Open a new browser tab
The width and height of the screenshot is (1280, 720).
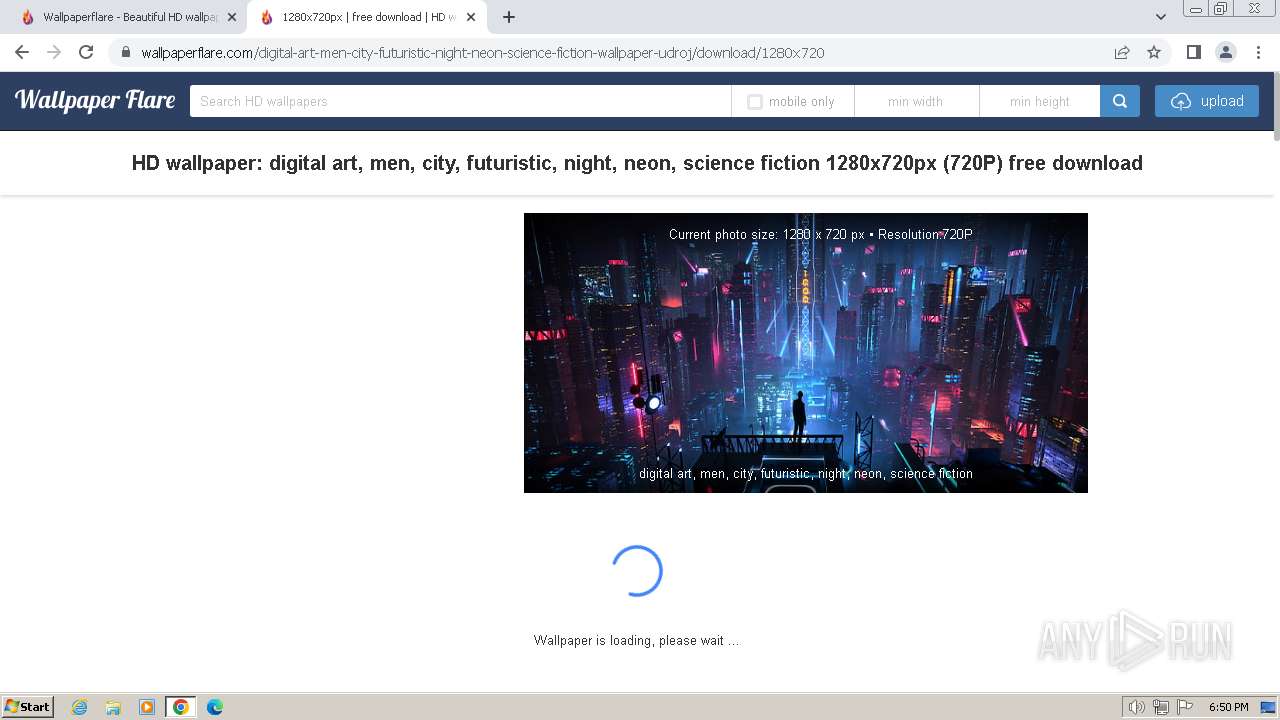[509, 17]
